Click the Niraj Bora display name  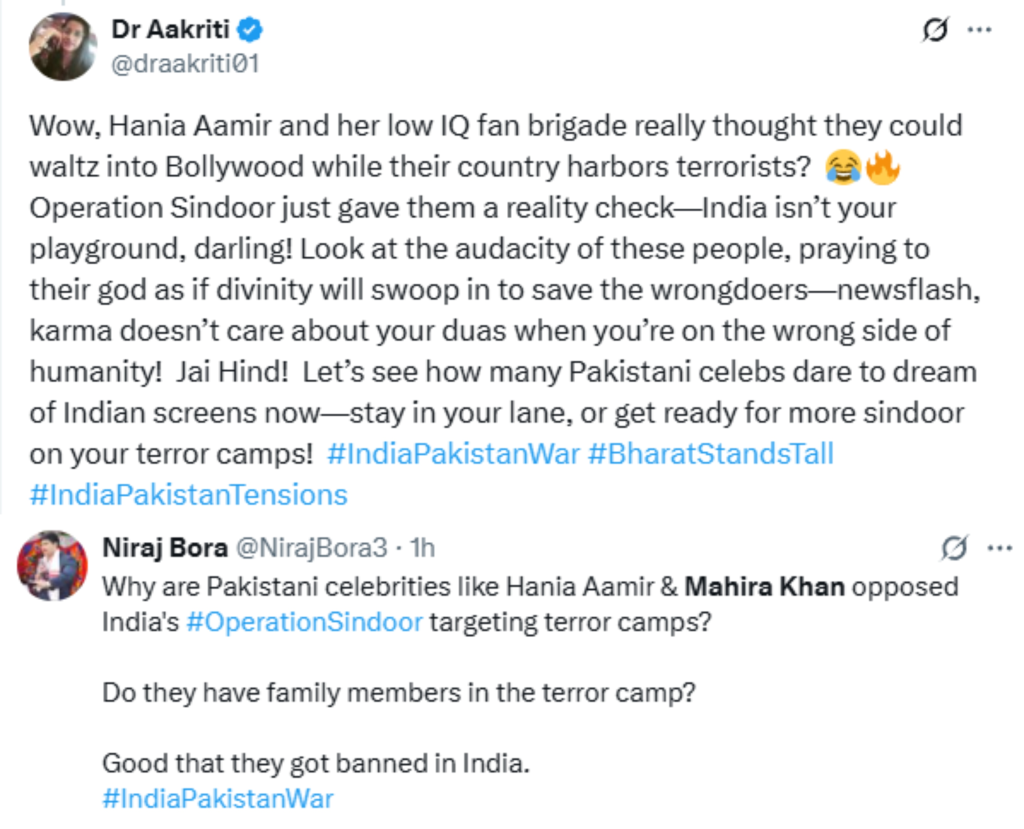coord(163,547)
